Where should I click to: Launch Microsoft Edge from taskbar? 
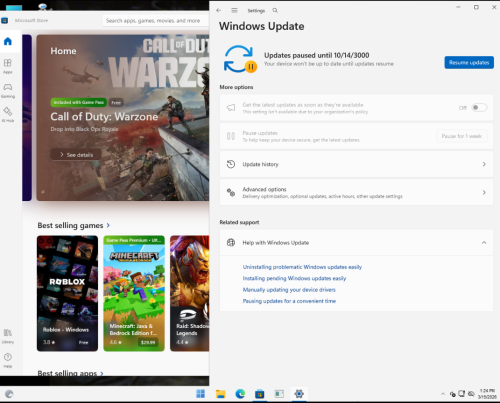pos(240,394)
